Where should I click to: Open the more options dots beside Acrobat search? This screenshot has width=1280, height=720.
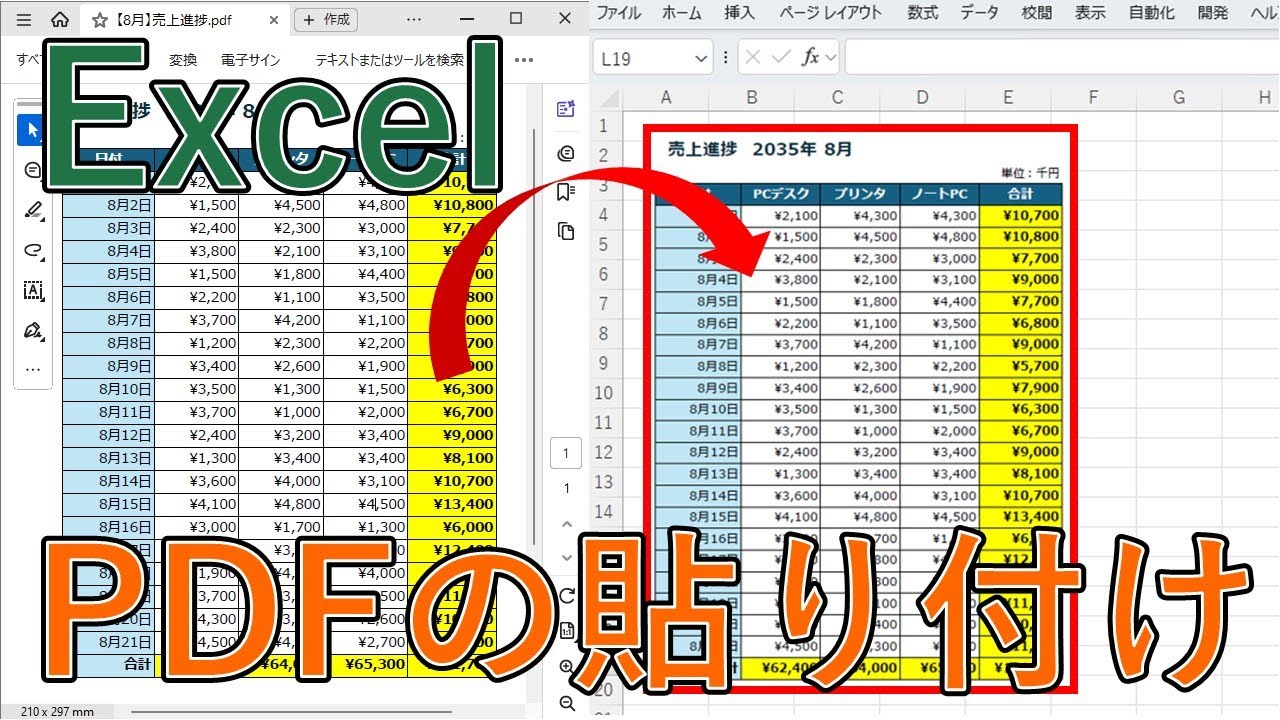(x=524, y=60)
